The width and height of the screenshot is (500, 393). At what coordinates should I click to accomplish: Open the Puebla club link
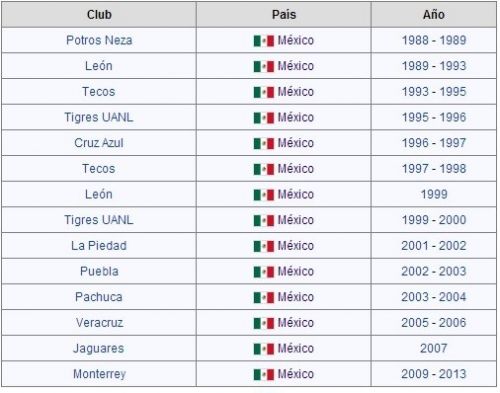pyautogui.click(x=99, y=271)
